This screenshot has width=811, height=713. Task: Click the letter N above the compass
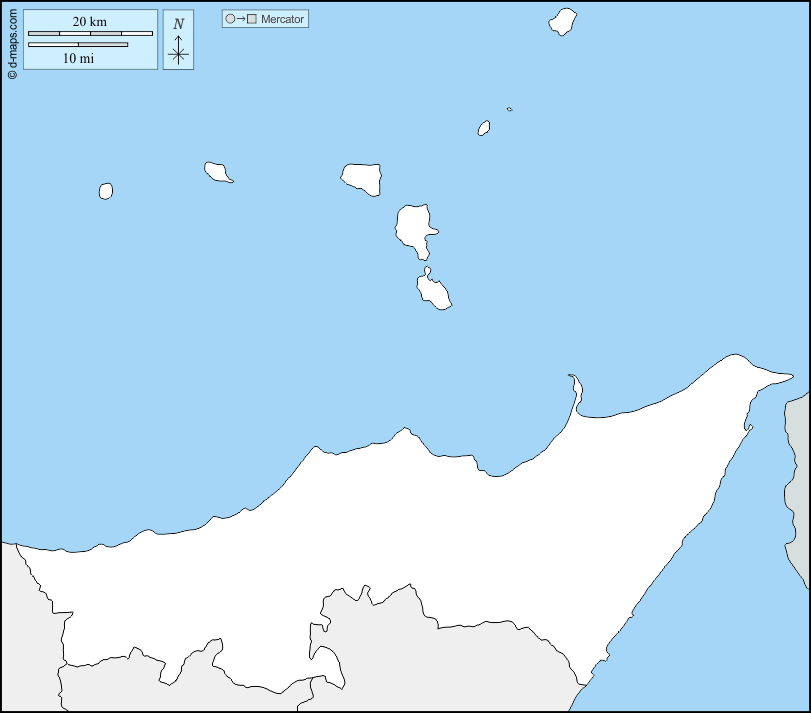(178, 23)
